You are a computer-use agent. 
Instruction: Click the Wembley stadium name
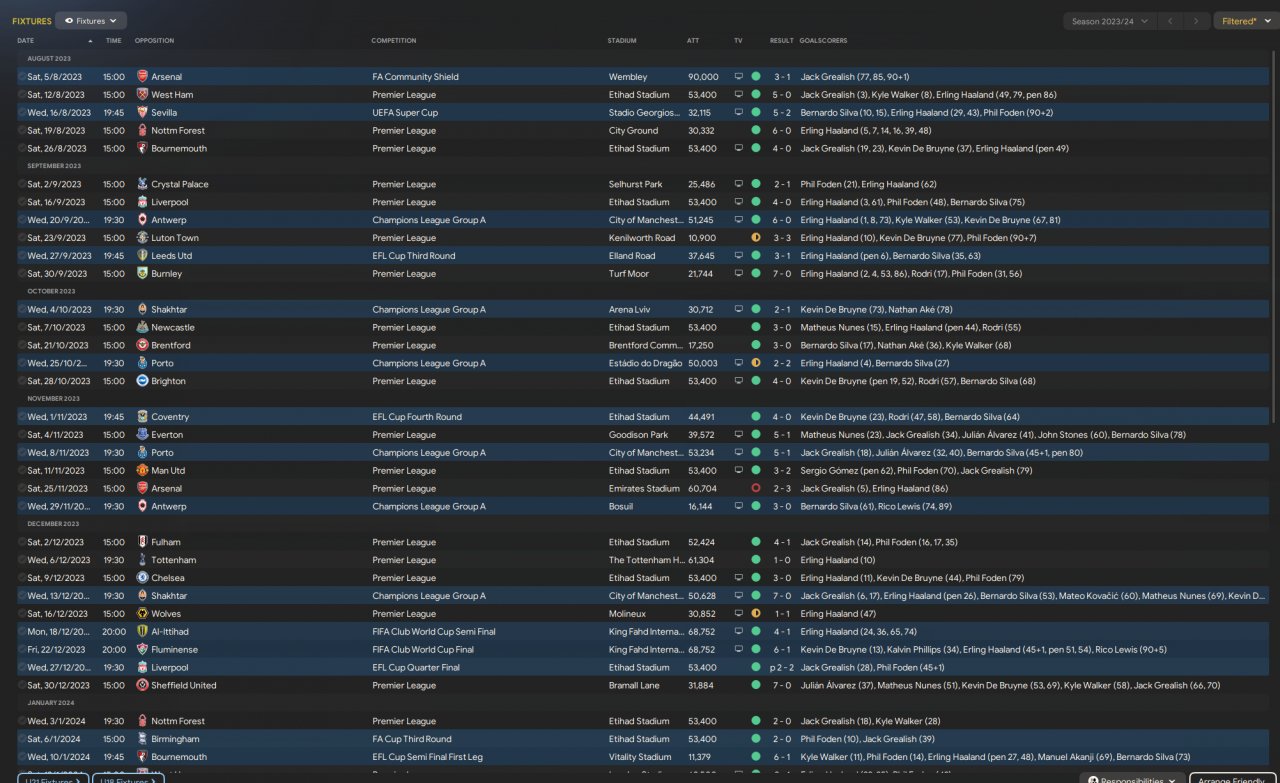[628, 77]
